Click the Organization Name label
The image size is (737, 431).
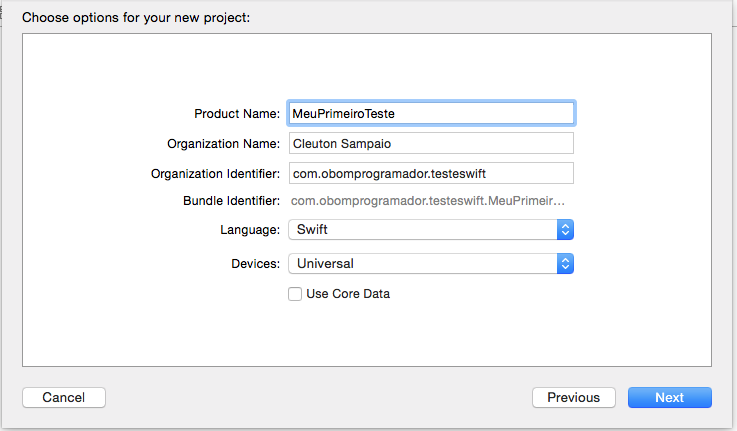pos(223,144)
